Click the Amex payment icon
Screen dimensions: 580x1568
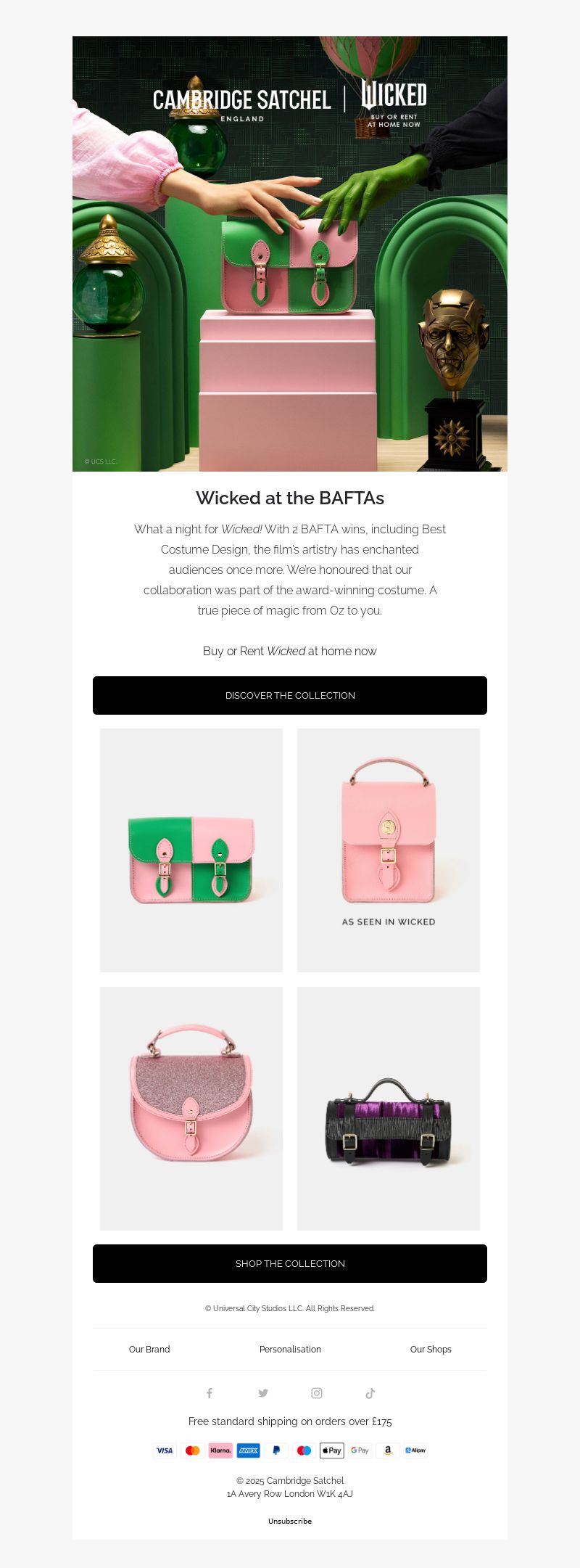tap(249, 1450)
